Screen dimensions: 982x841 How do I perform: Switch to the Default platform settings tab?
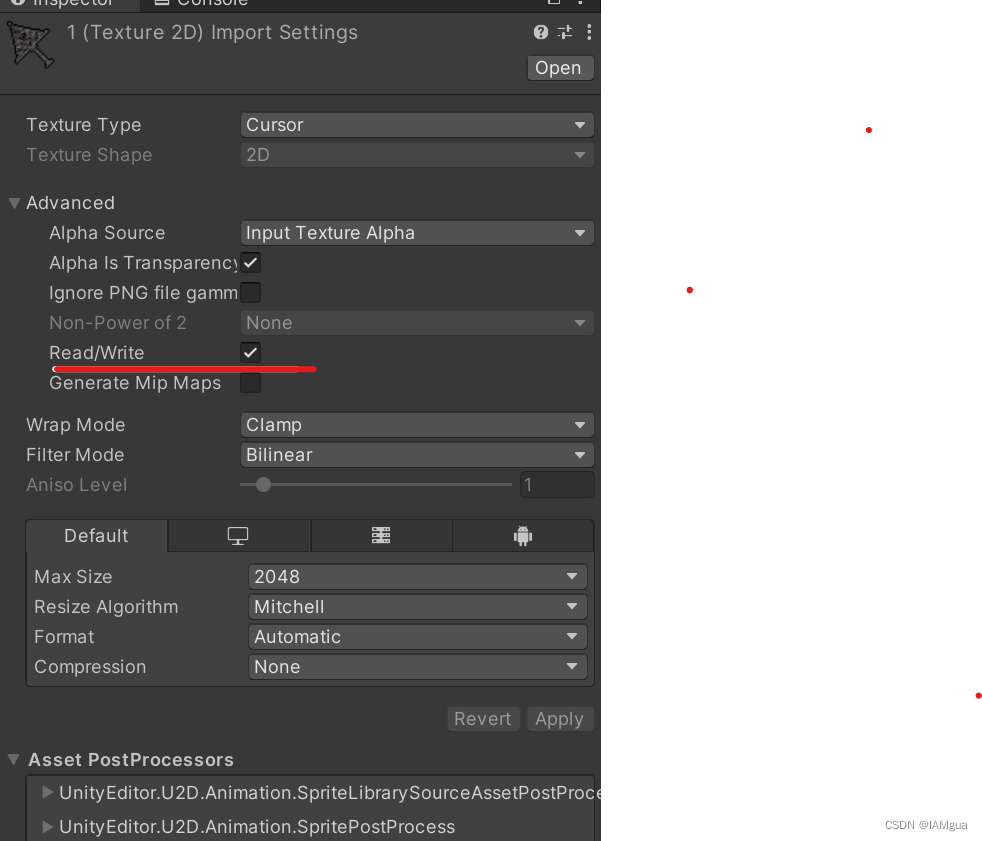coord(96,535)
